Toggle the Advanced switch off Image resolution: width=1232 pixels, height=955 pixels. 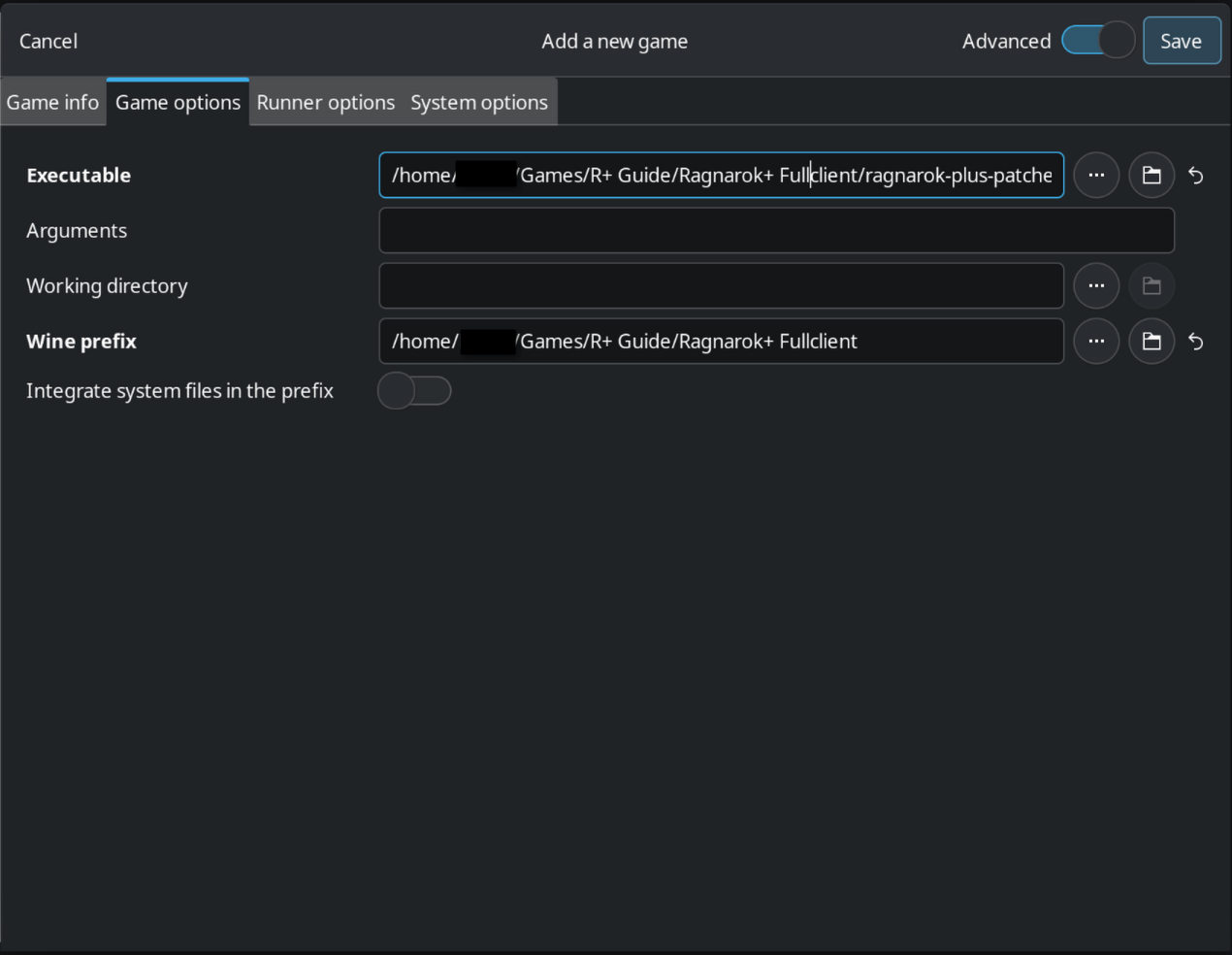point(1097,41)
